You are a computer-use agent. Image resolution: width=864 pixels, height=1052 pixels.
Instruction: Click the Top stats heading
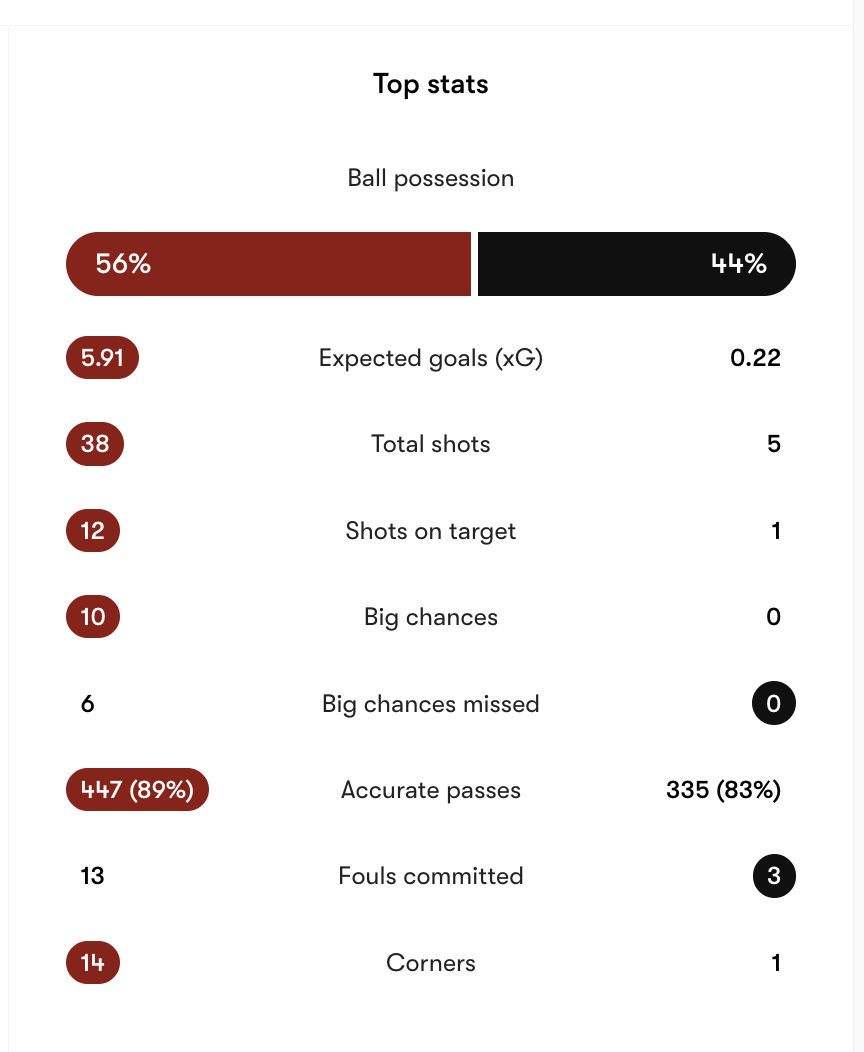(431, 84)
